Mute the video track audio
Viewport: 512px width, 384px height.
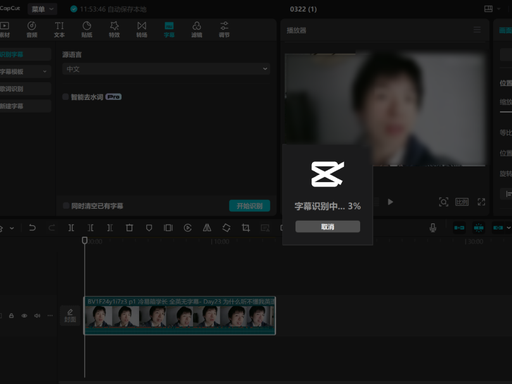pos(37,315)
